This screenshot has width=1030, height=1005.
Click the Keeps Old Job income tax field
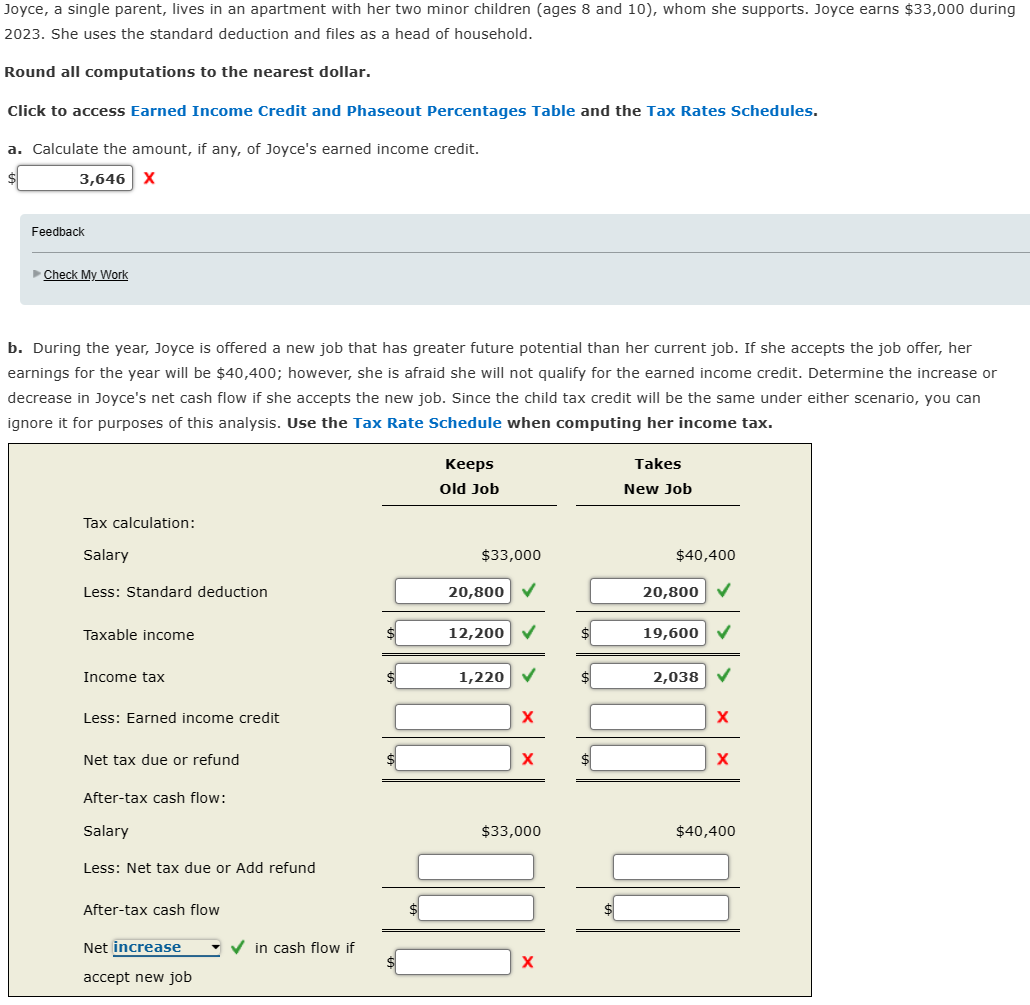click(453, 676)
